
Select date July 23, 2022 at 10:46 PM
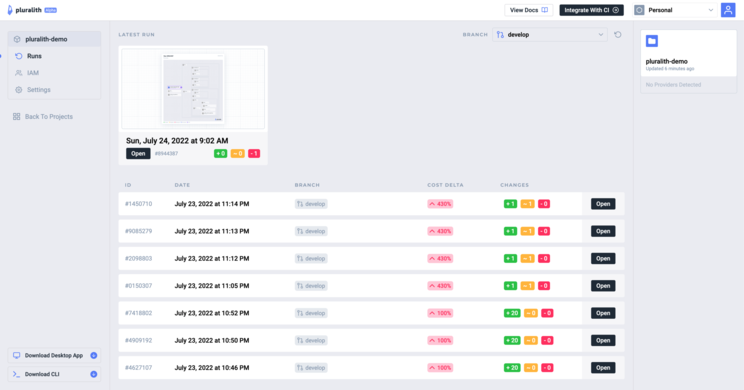pyautogui.click(x=212, y=368)
